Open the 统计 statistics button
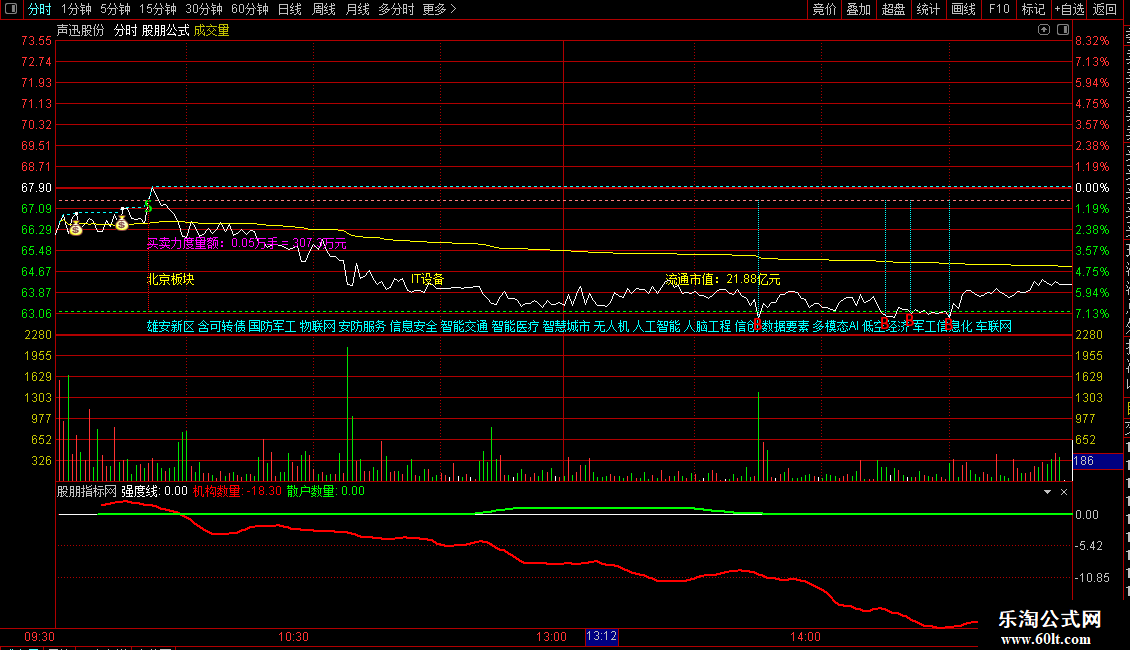Viewport: 1130px width, 650px height. [x=928, y=9]
